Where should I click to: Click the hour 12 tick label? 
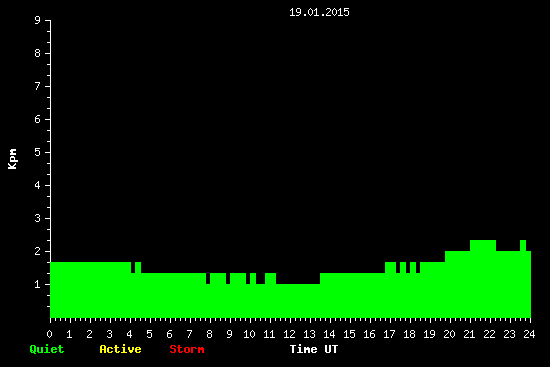(289, 334)
